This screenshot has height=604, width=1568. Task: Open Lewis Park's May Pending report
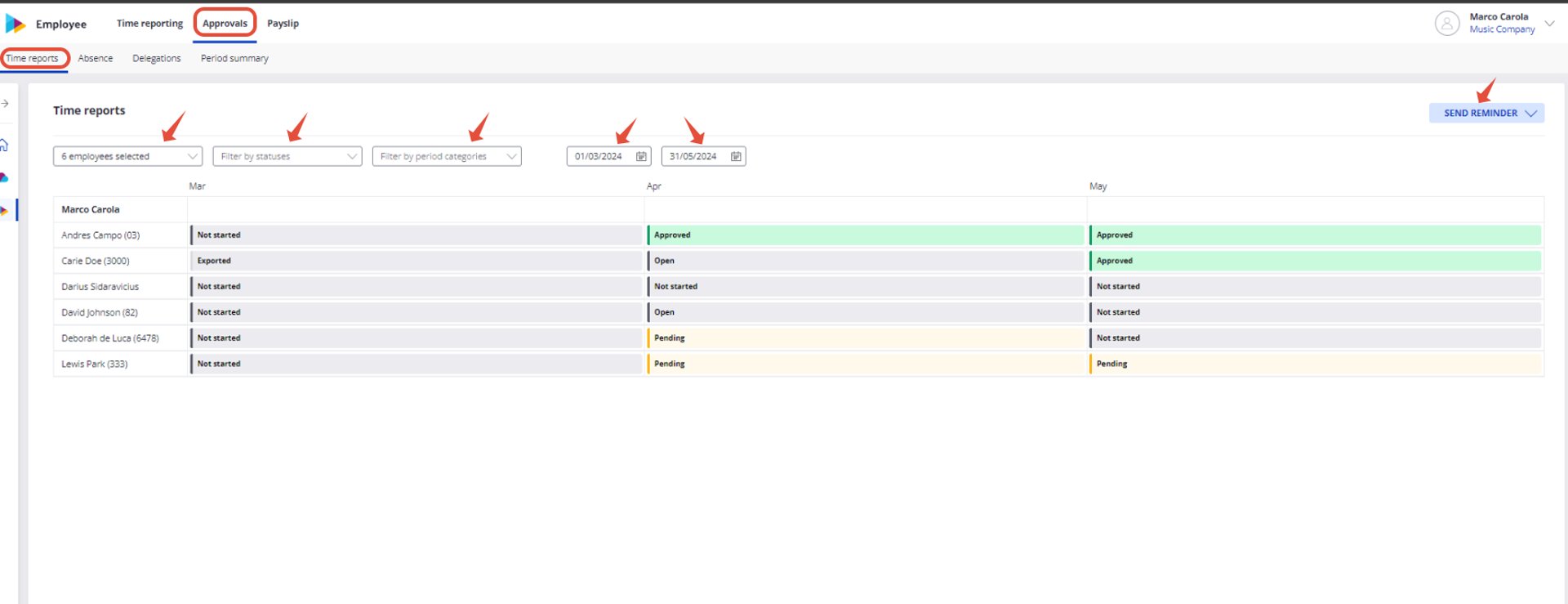pyautogui.click(x=1315, y=364)
